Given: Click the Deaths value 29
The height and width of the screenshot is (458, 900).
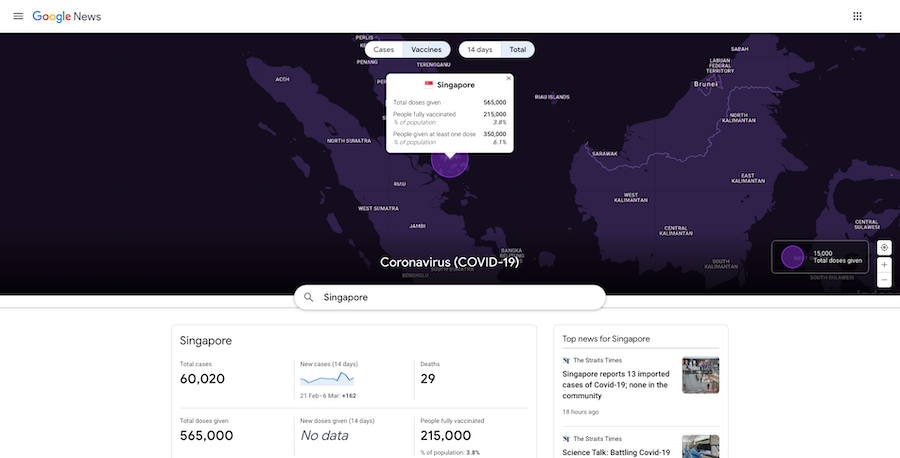Looking at the screenshot, I should 428,379.
